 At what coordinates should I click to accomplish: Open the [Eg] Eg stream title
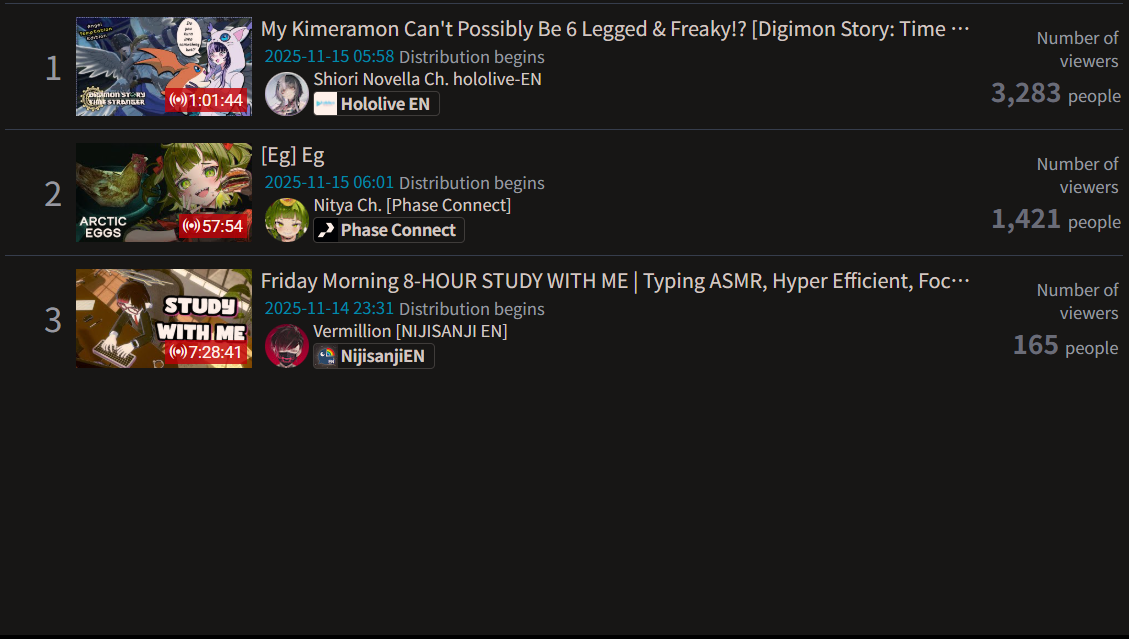292,155
